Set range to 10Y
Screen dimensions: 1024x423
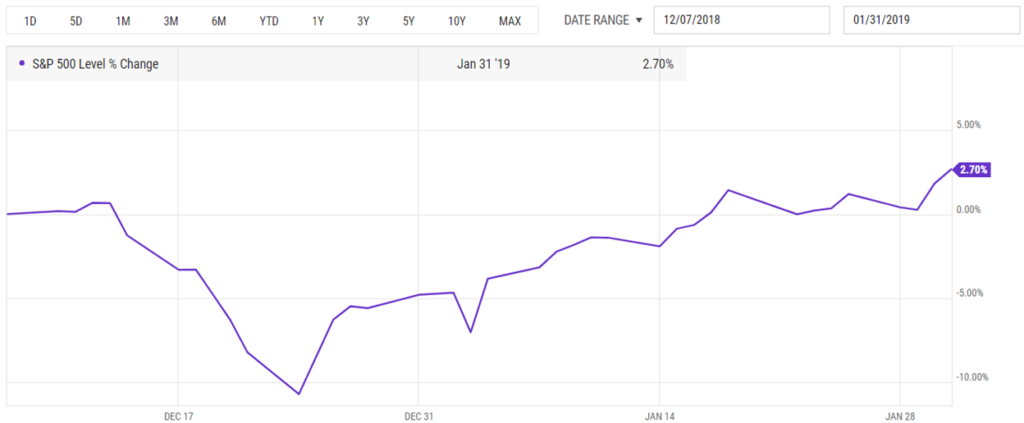pyautogui.click(x=456, y=21)
